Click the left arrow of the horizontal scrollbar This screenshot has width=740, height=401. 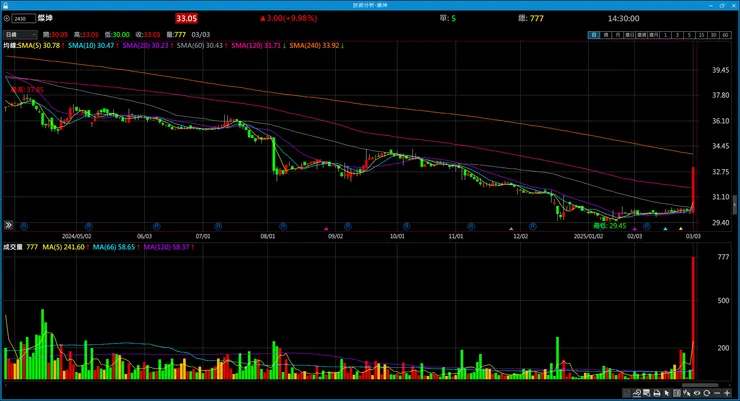(x=5, y=385)
